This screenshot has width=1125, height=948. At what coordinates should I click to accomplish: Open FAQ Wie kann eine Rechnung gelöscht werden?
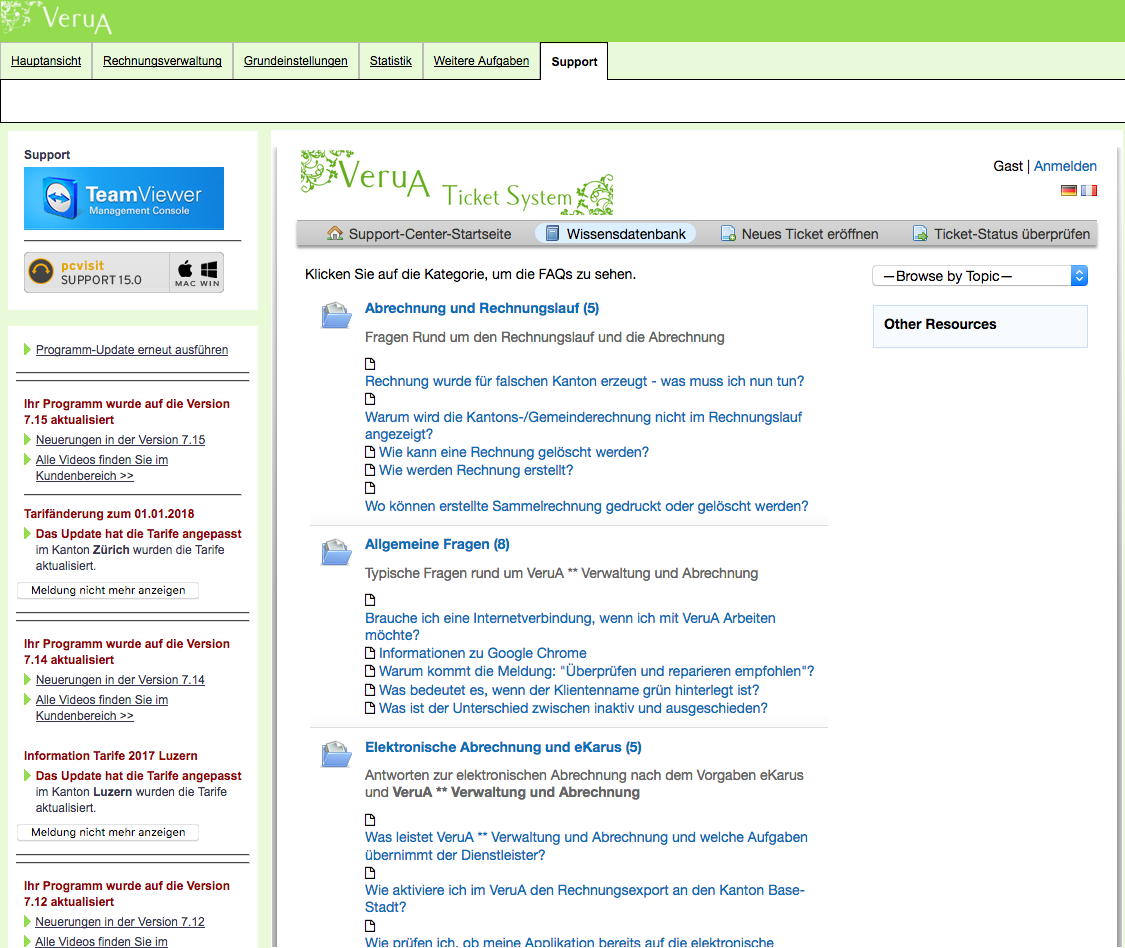pyautogui.click(x=513, y=452)
